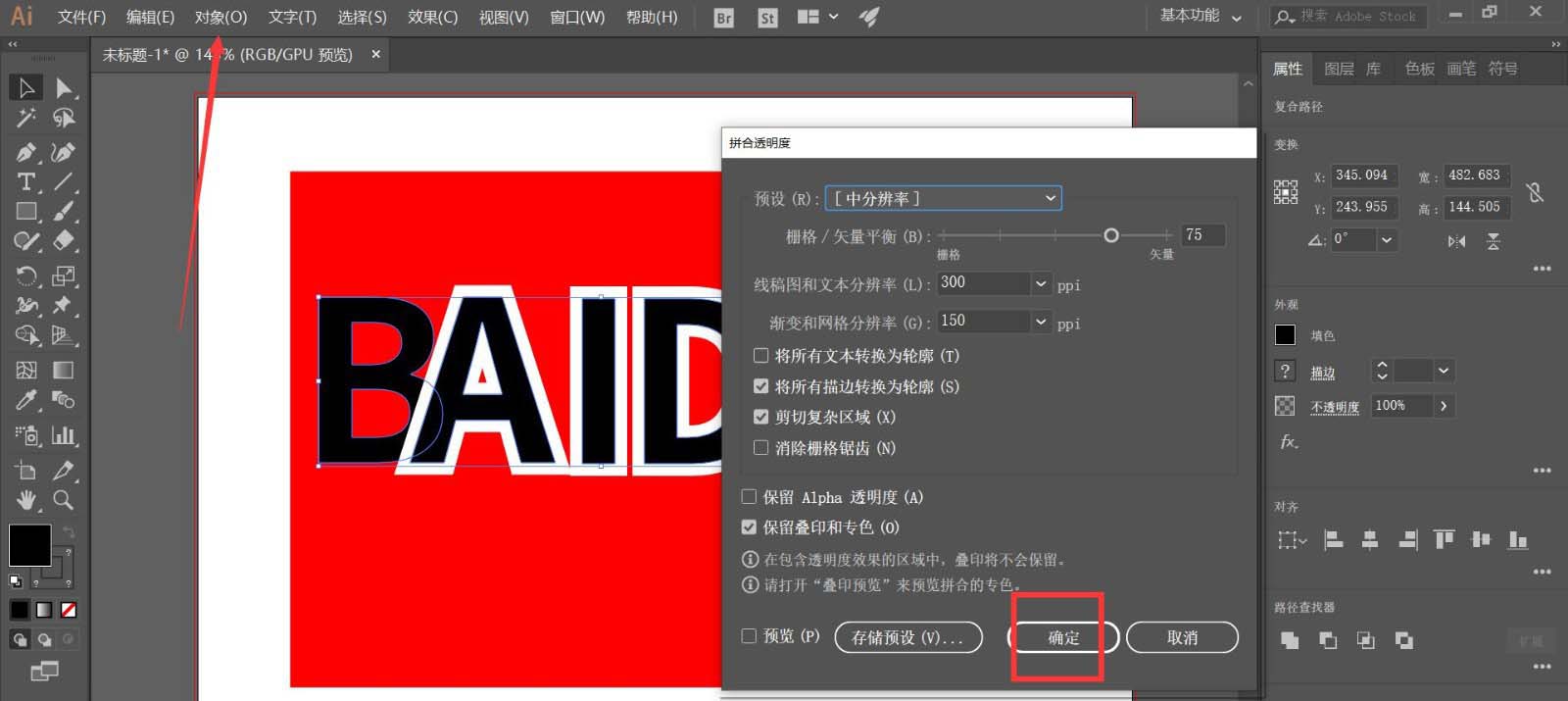Open Adobe Stock via St icon
Image resolution: width=1568 pixels, height=701 pixels.
coord(767,18)
